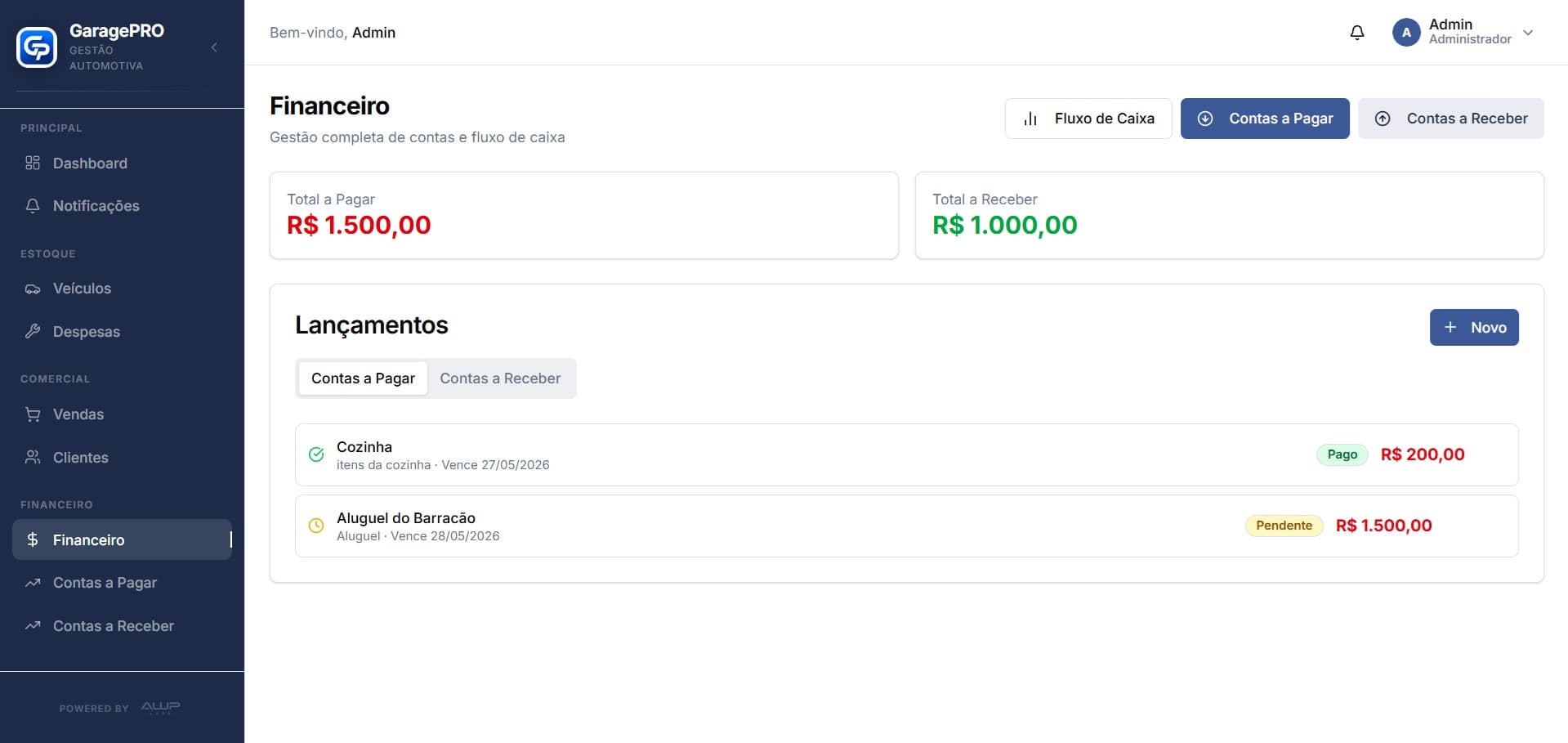Go to Notificações in the sidebar
This screenshot has width=1568, height=743.
122,206
